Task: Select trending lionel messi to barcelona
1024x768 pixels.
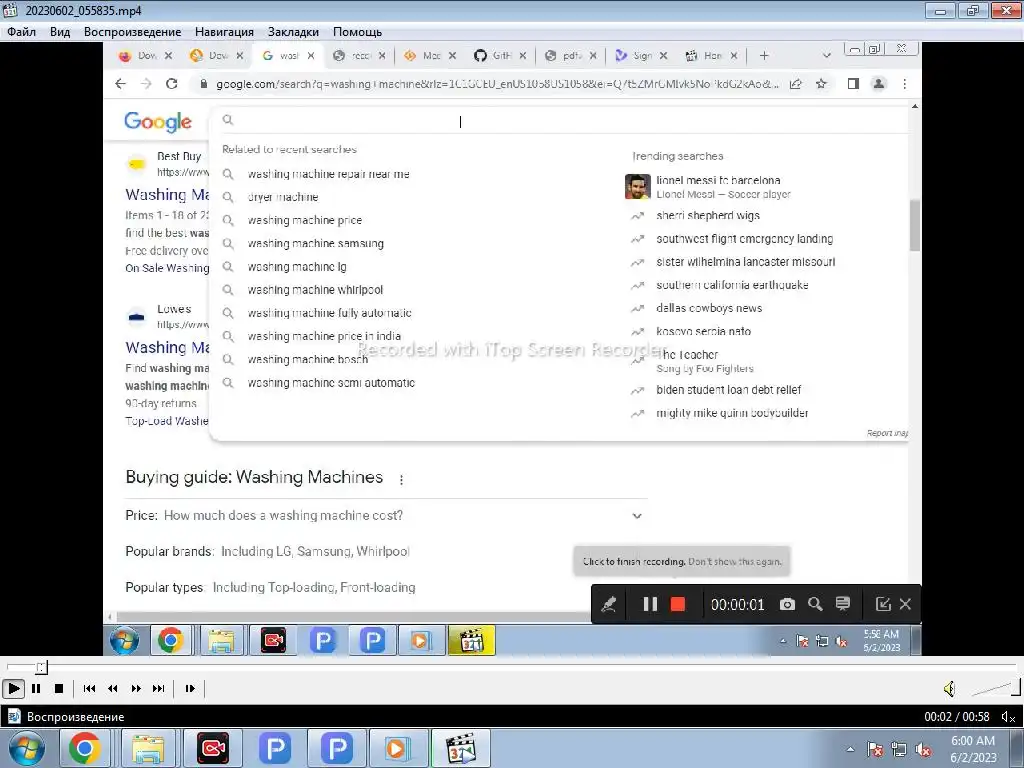Action: coord(718,180)
